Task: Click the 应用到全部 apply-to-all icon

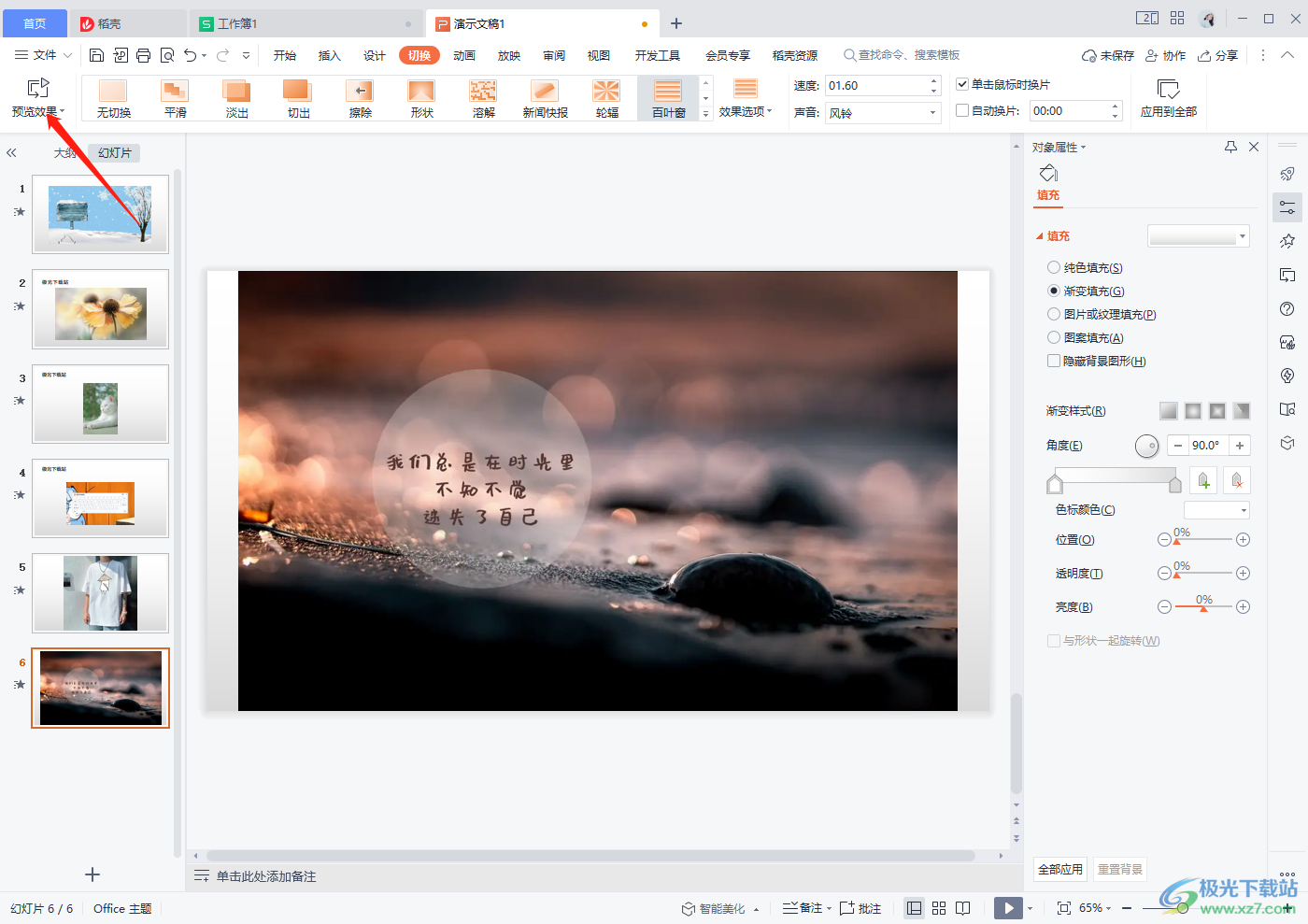Action: coord(1168,90)
